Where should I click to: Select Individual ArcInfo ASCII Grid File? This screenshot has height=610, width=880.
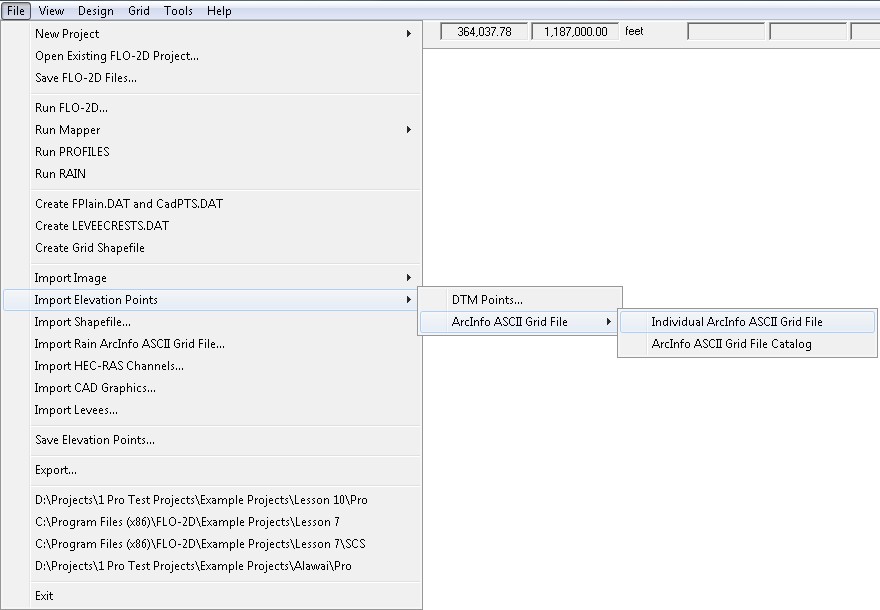tap(737, 322)
